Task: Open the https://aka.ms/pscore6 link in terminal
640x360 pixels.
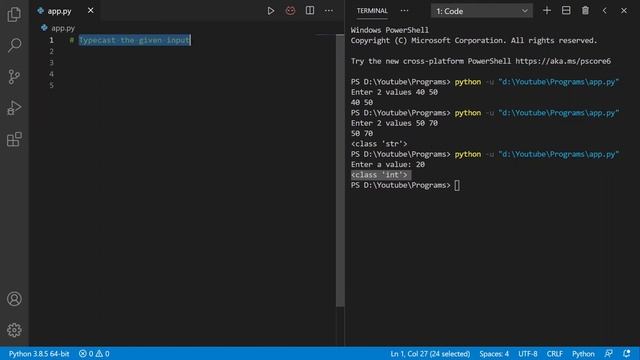Action: click(x=563, y=61)
